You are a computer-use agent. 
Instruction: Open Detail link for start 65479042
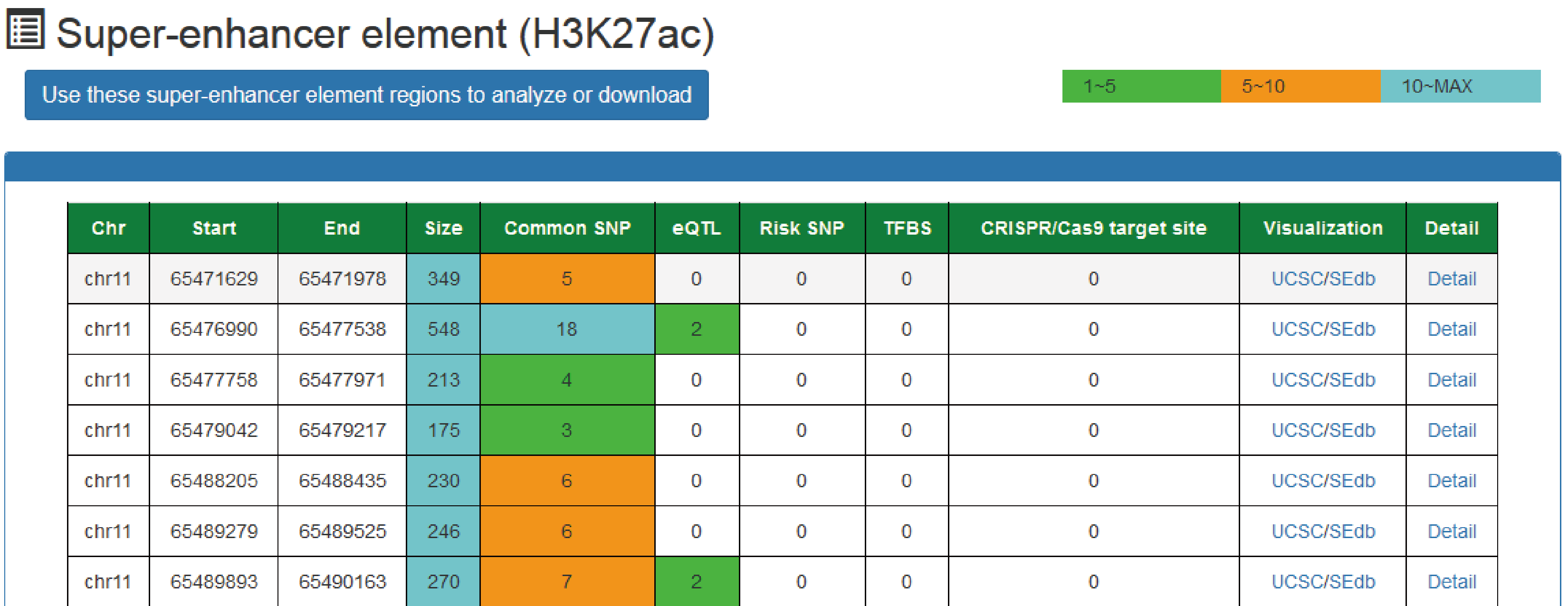(1452, 430)
